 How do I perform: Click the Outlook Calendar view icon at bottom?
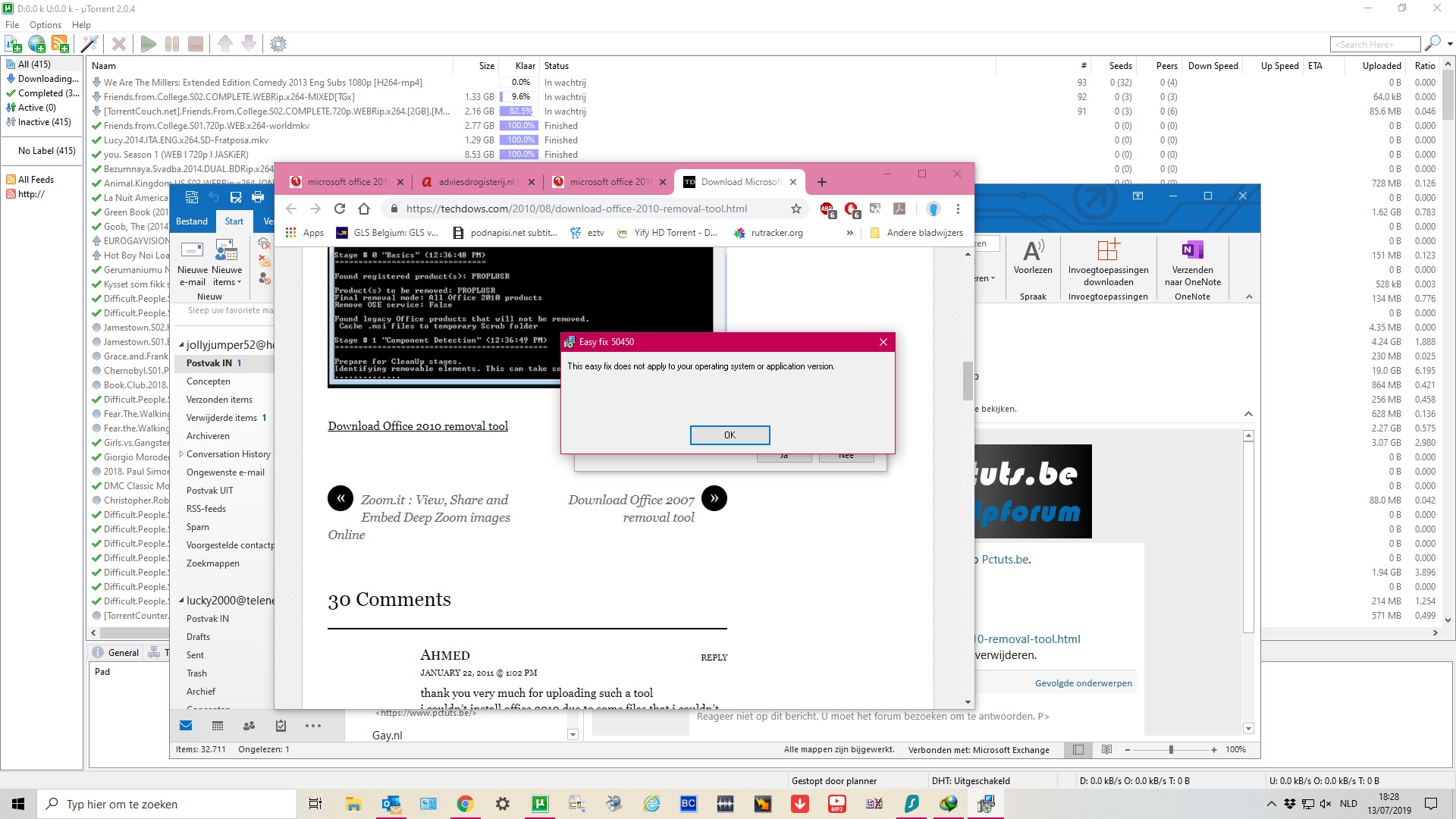(x=218, y=726)
